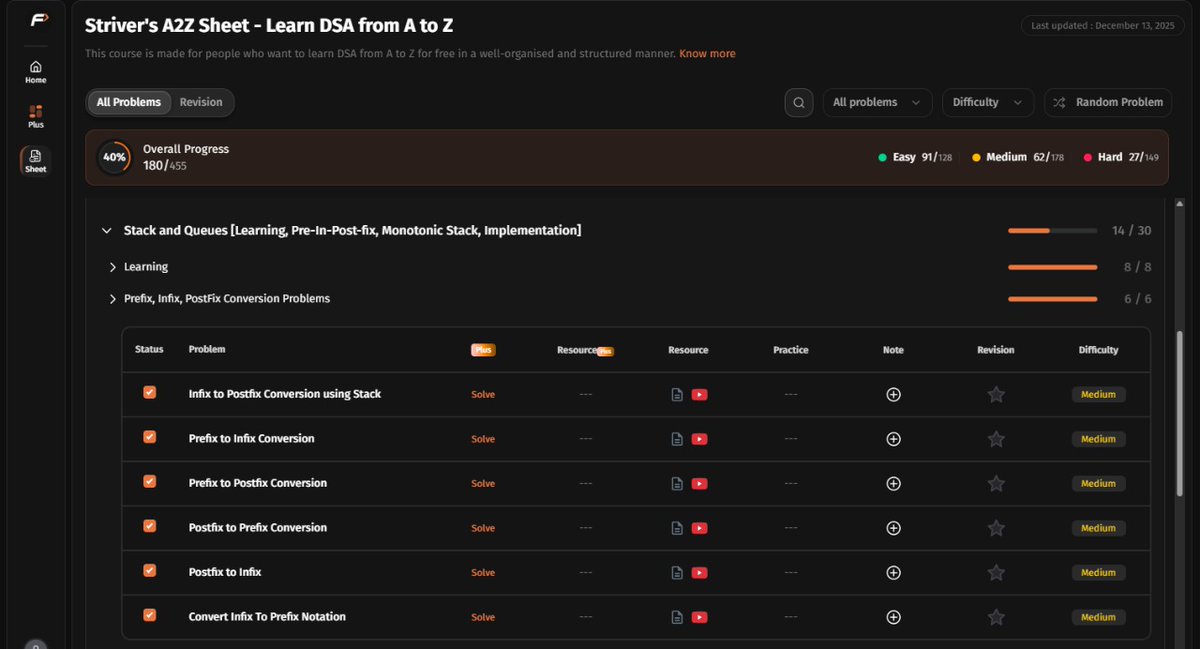This screenshot has height=649, width=1200.
Task: Open the article icon for Postfix to Infix
Action: click(677, 573)
